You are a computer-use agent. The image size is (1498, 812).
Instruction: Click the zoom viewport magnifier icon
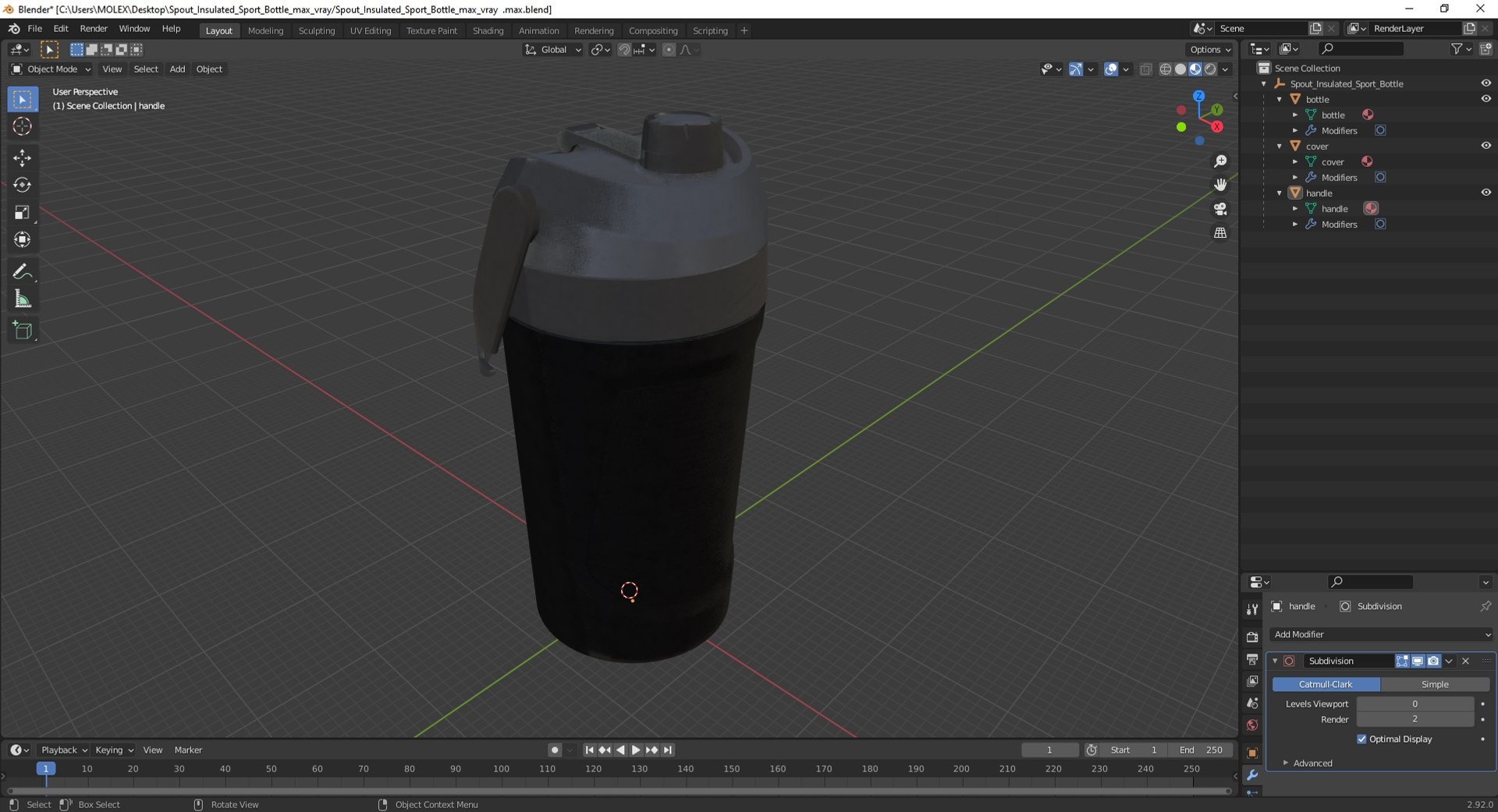[1220, 161]
